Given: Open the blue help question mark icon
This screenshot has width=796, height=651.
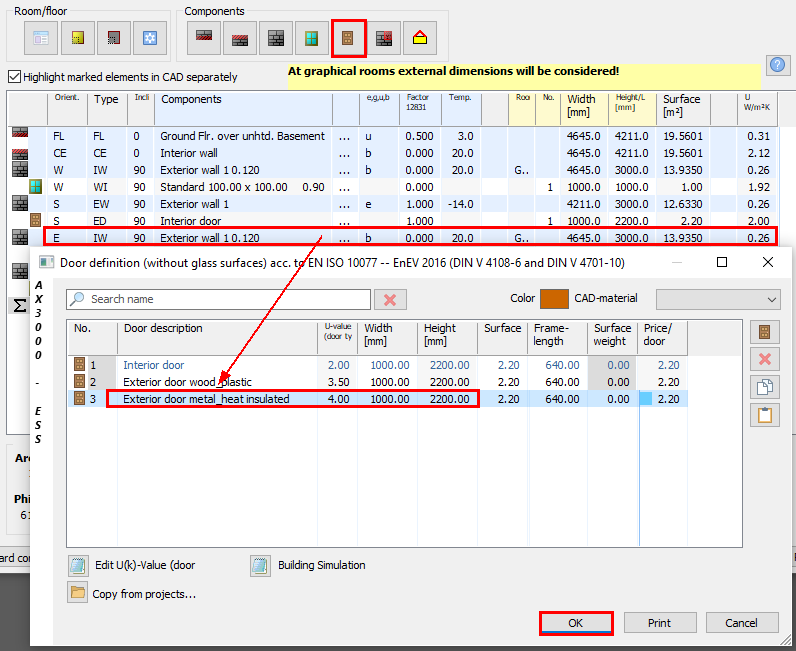Looking at the screenshot, I should [778, 65].
